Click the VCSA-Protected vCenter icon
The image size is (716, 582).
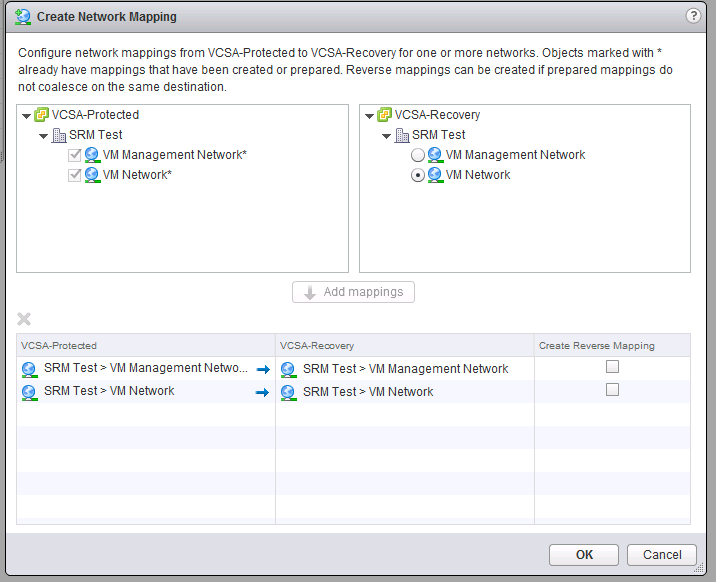coord(42,115)
